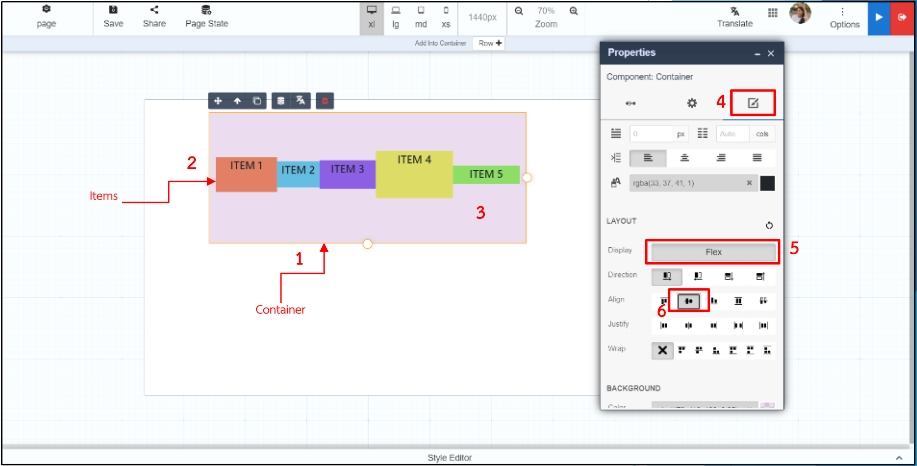Set Align to flex-start
The image size is (917, 466).
pyautogui.click(x=664, y=301)
